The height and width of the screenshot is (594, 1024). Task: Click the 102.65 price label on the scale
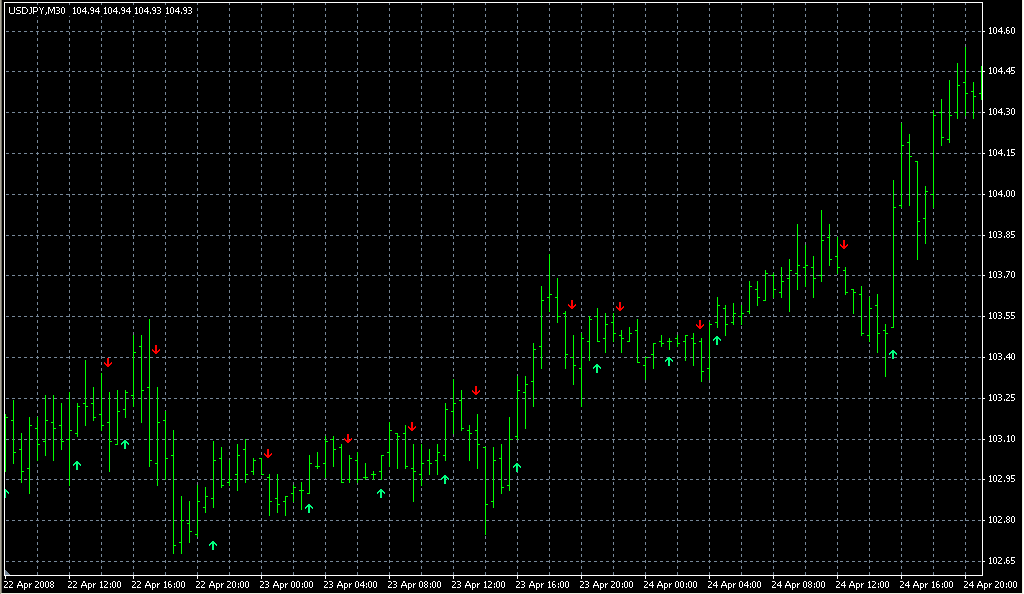pyautogui.click(x=1001, y=560)
